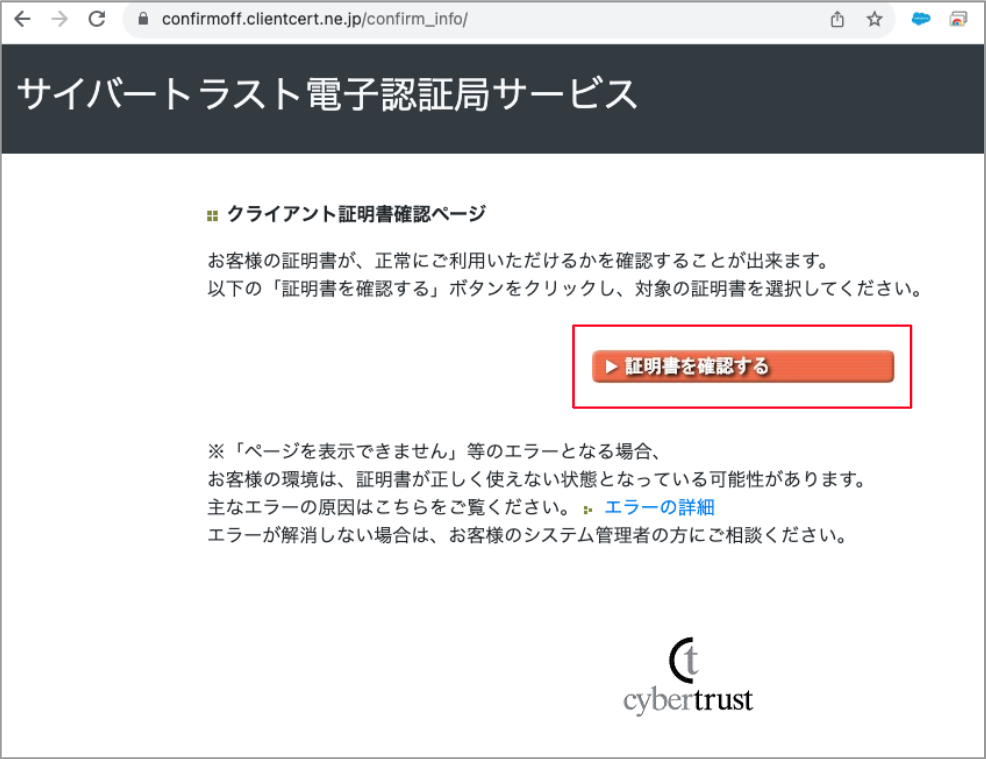Screen dimensions: 986x759
Task: Open the Salesforce cloud extension
Action: point(921,19)
